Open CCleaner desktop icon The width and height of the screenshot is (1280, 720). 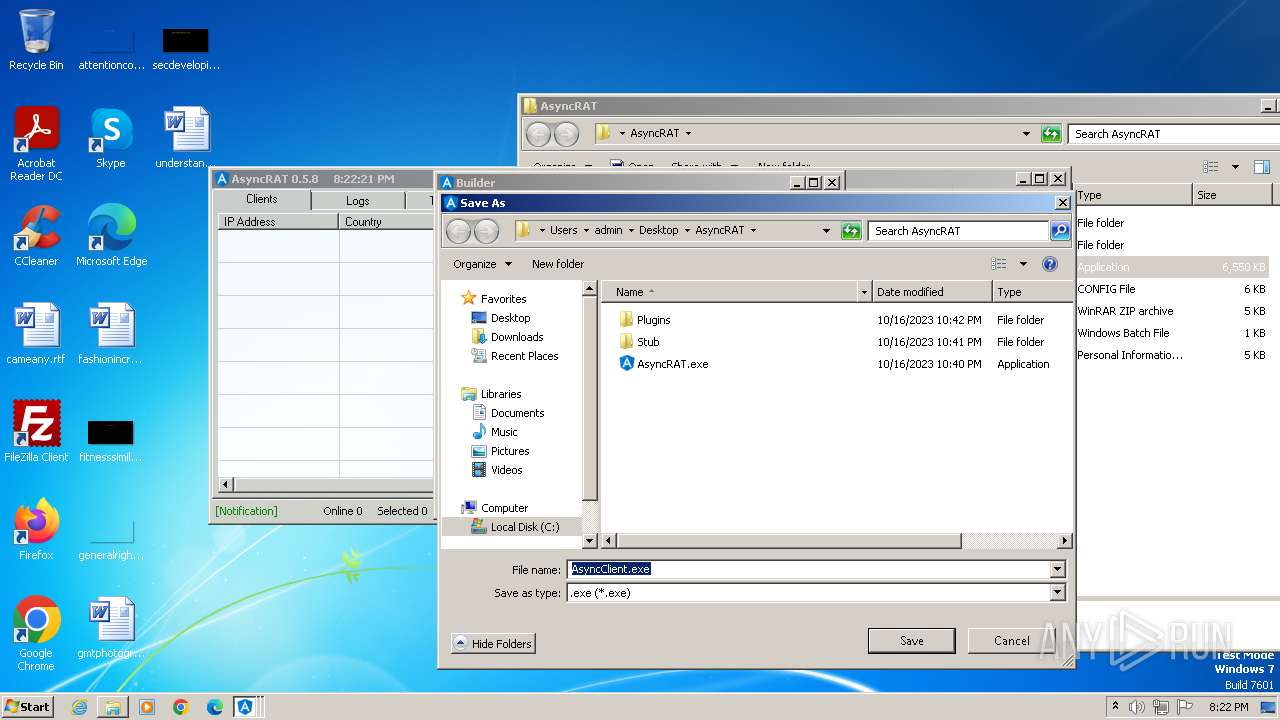(36, 236)
